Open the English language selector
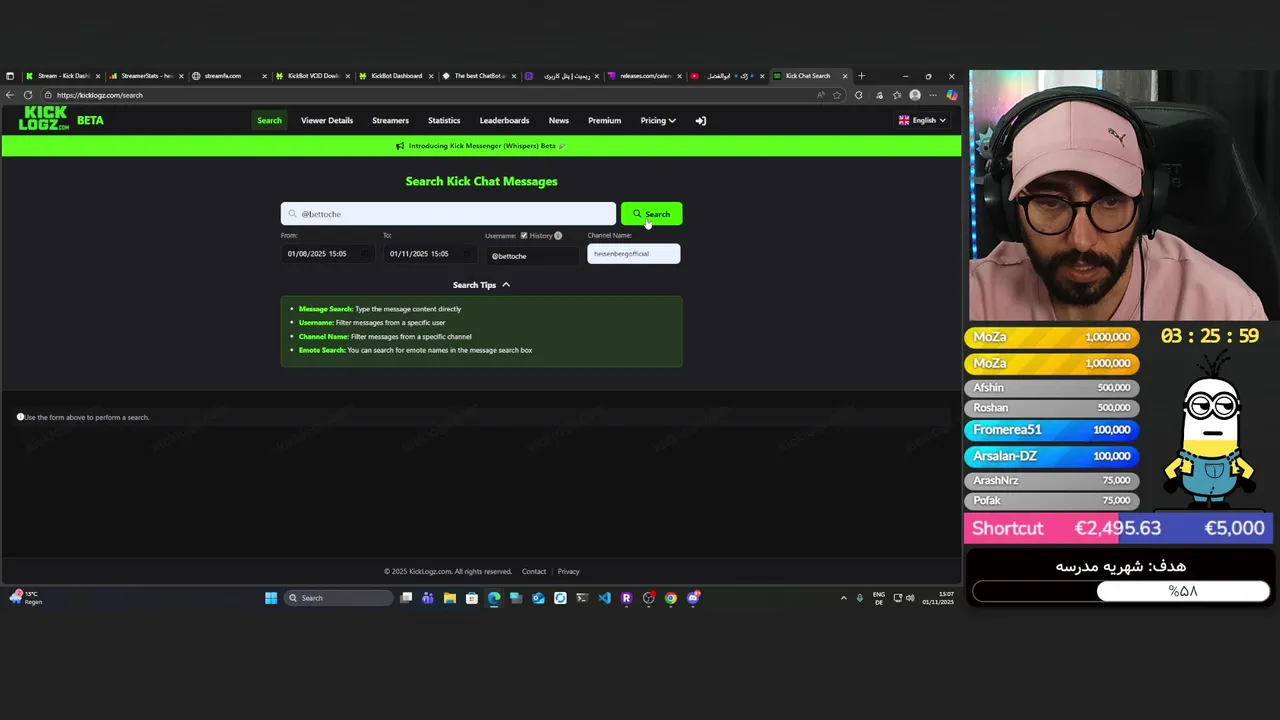This screenshot has width=1280, height=720. point(922,121)
